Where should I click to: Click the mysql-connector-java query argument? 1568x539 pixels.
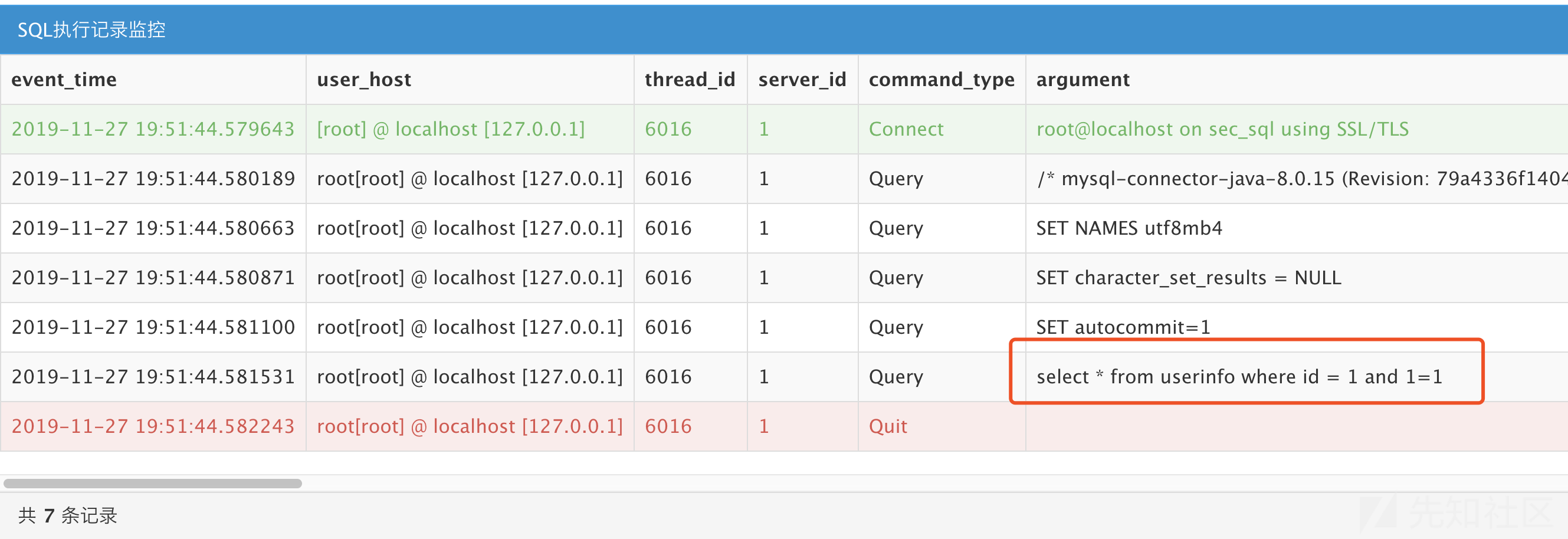[x=1301, y=179]
